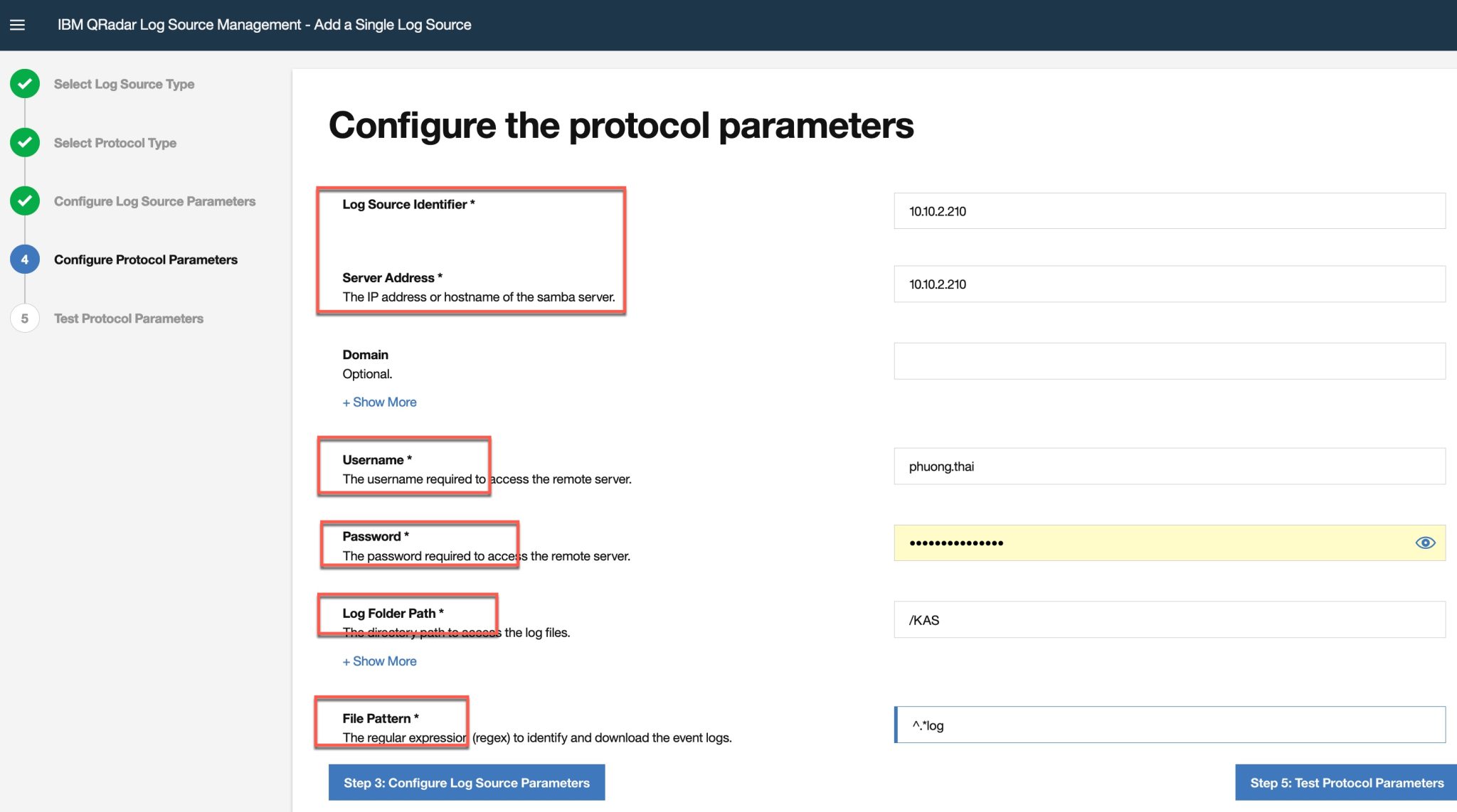This screenshot has width=1457, height=812.
Task: Expand Show More under Log Folder Path
Action: click(379, 661)
